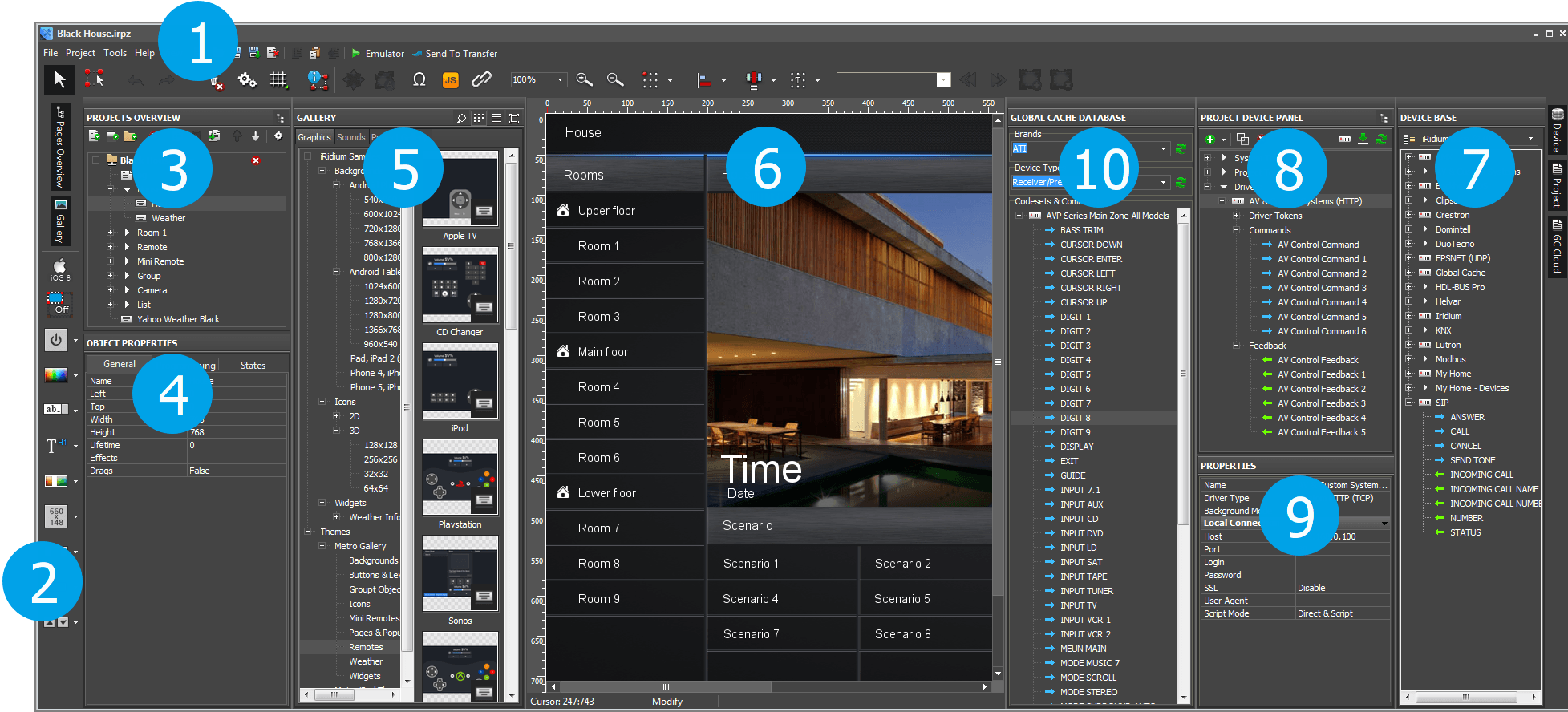Select the power button object tool
The width and height of the screenshot is (1568, 712).
[x=55, y=340]
